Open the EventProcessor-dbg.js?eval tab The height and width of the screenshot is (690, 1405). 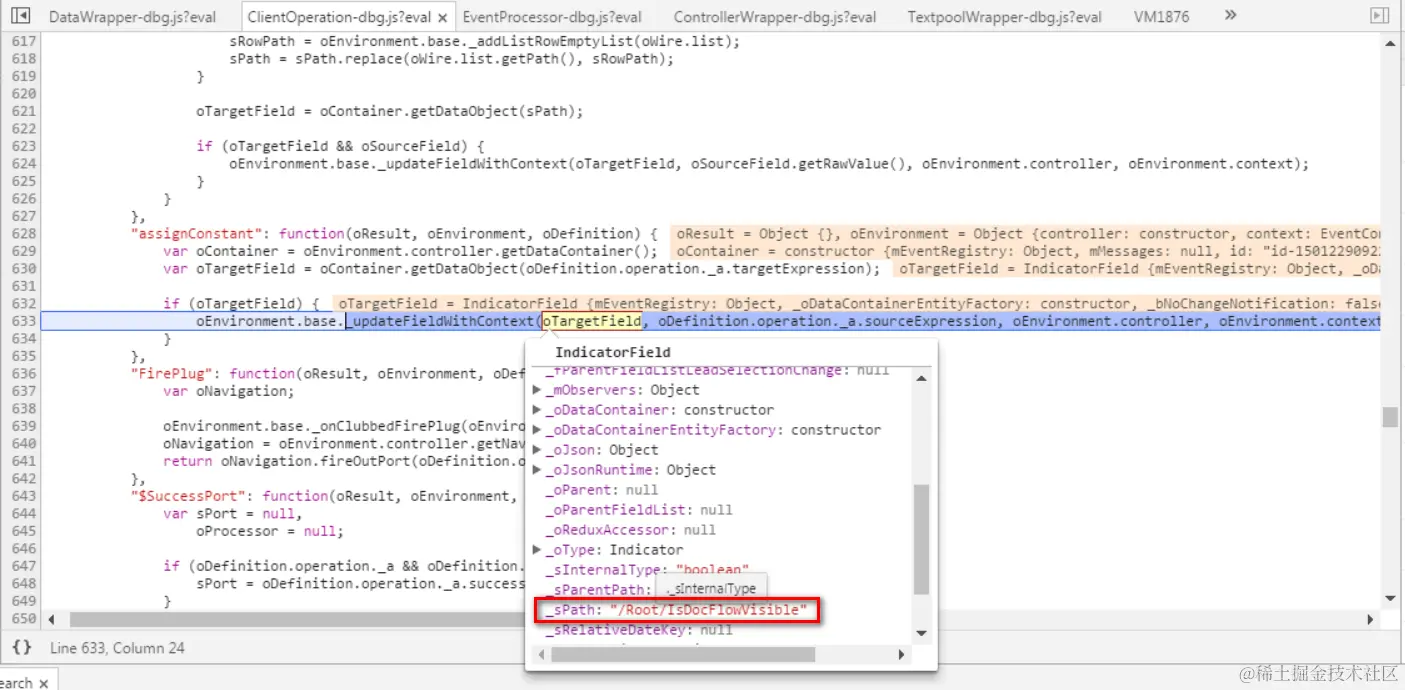point(552,17)
